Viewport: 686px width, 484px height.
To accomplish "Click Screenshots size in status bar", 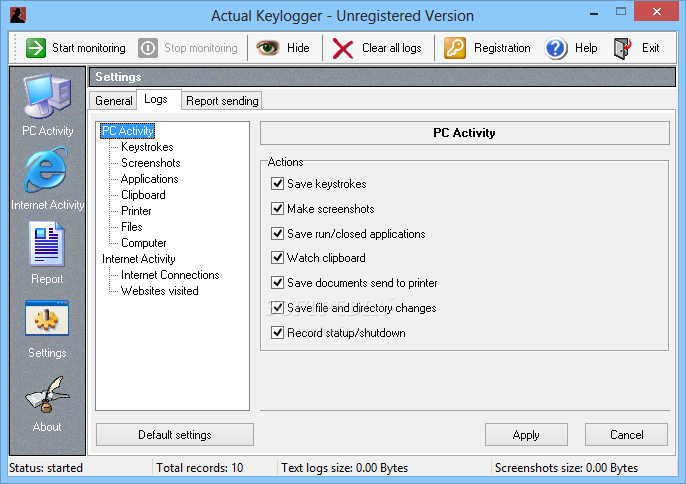I will click(566, 468).
